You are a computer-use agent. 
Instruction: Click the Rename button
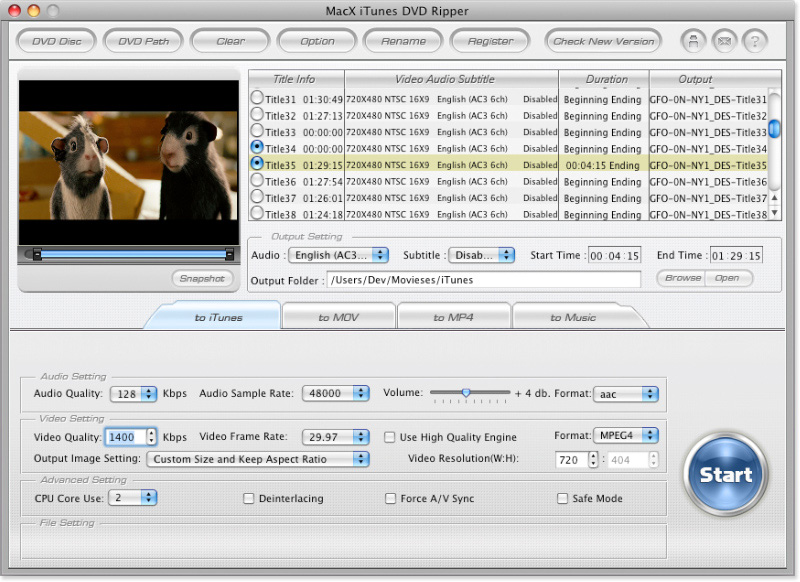point(403,41)
